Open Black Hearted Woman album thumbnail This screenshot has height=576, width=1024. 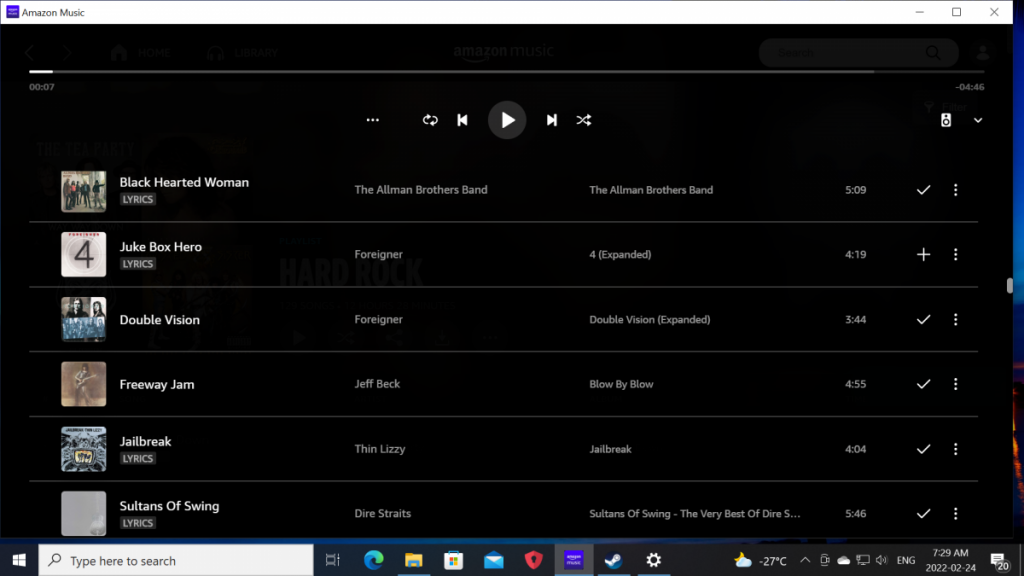(84, 191)
